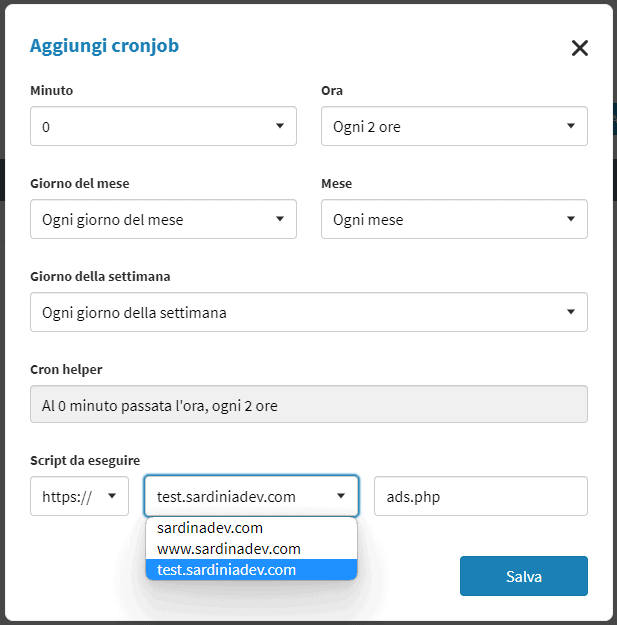The width and height of the screenshot is (617, 625).
Task: Choose www.sardinadev.com from the domain list
Action: point(229,549)
